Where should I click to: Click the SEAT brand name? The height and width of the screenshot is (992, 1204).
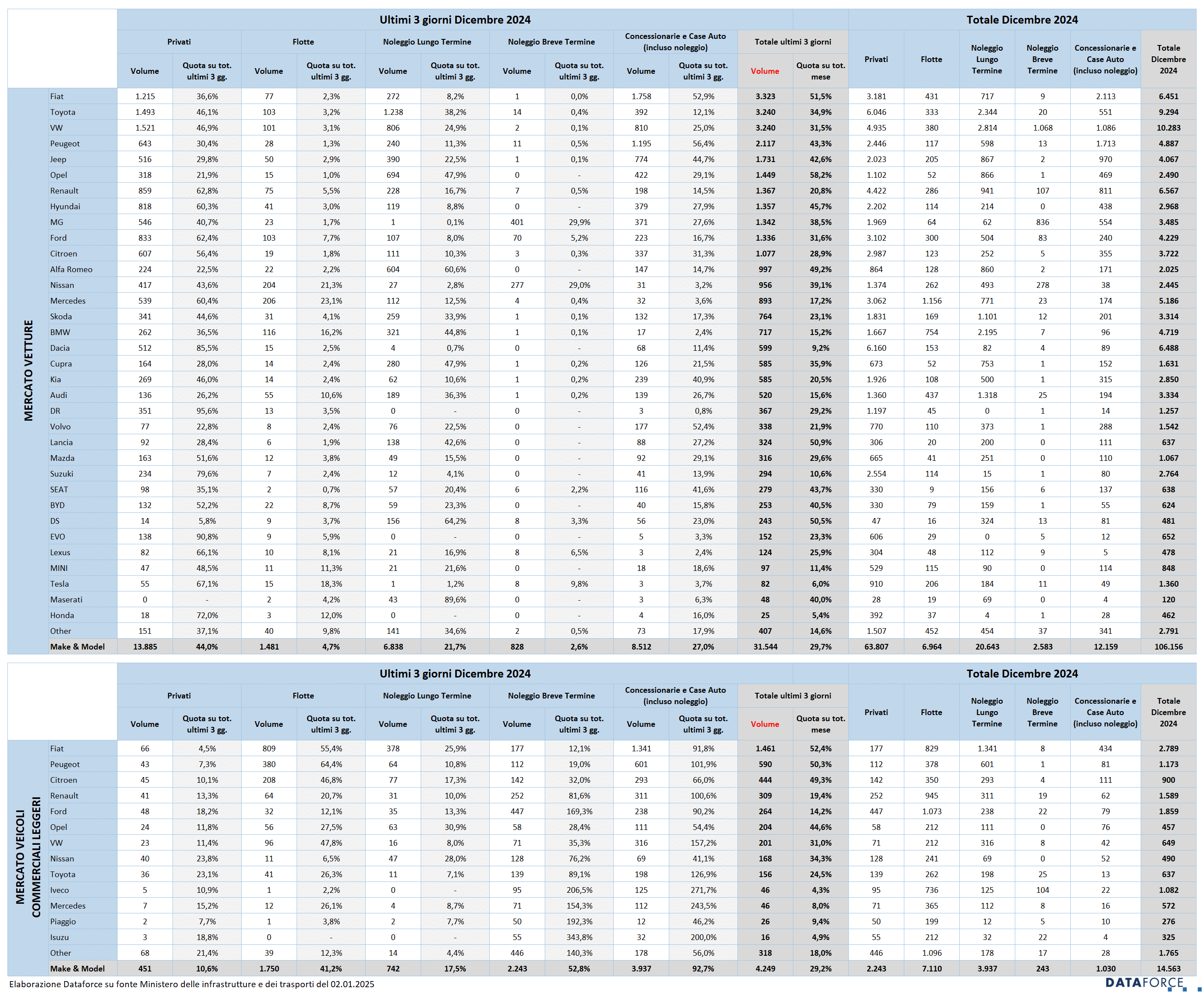click(x=59, y=489)
